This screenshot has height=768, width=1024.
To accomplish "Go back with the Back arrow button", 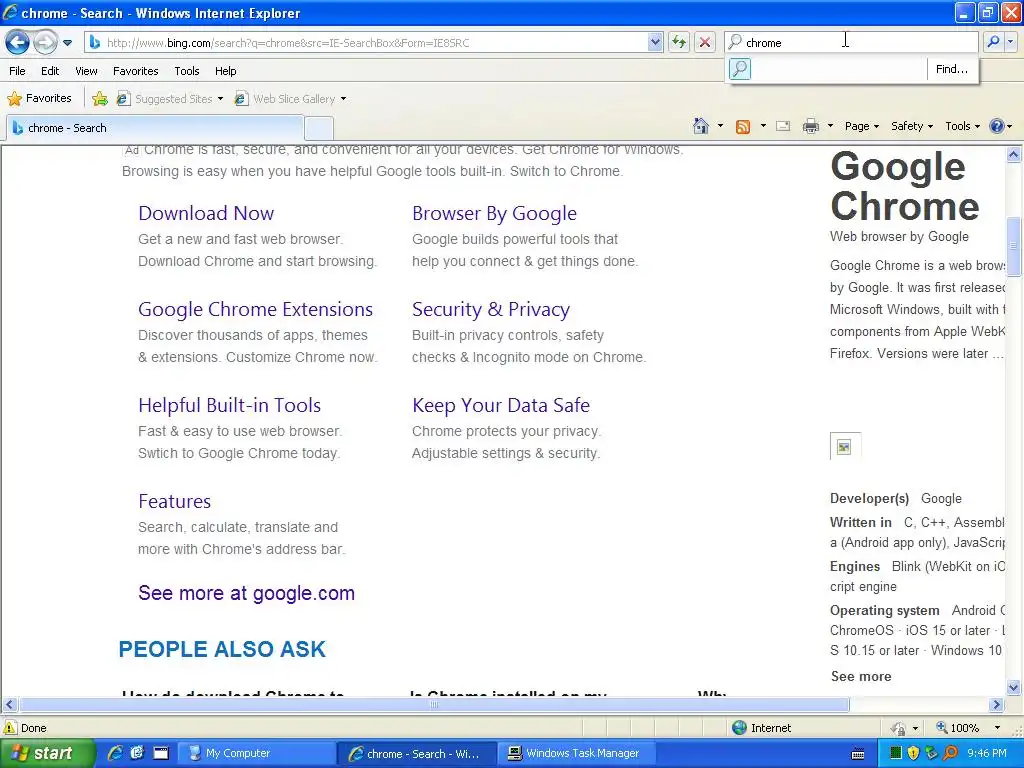I will click(x=17, y=43).
